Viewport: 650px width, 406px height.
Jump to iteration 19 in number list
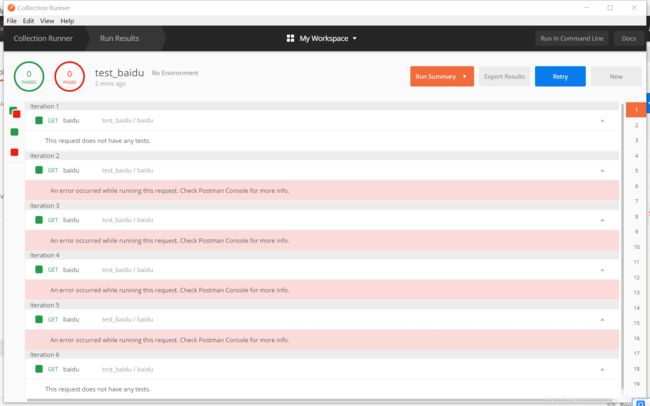pos(636,384)
